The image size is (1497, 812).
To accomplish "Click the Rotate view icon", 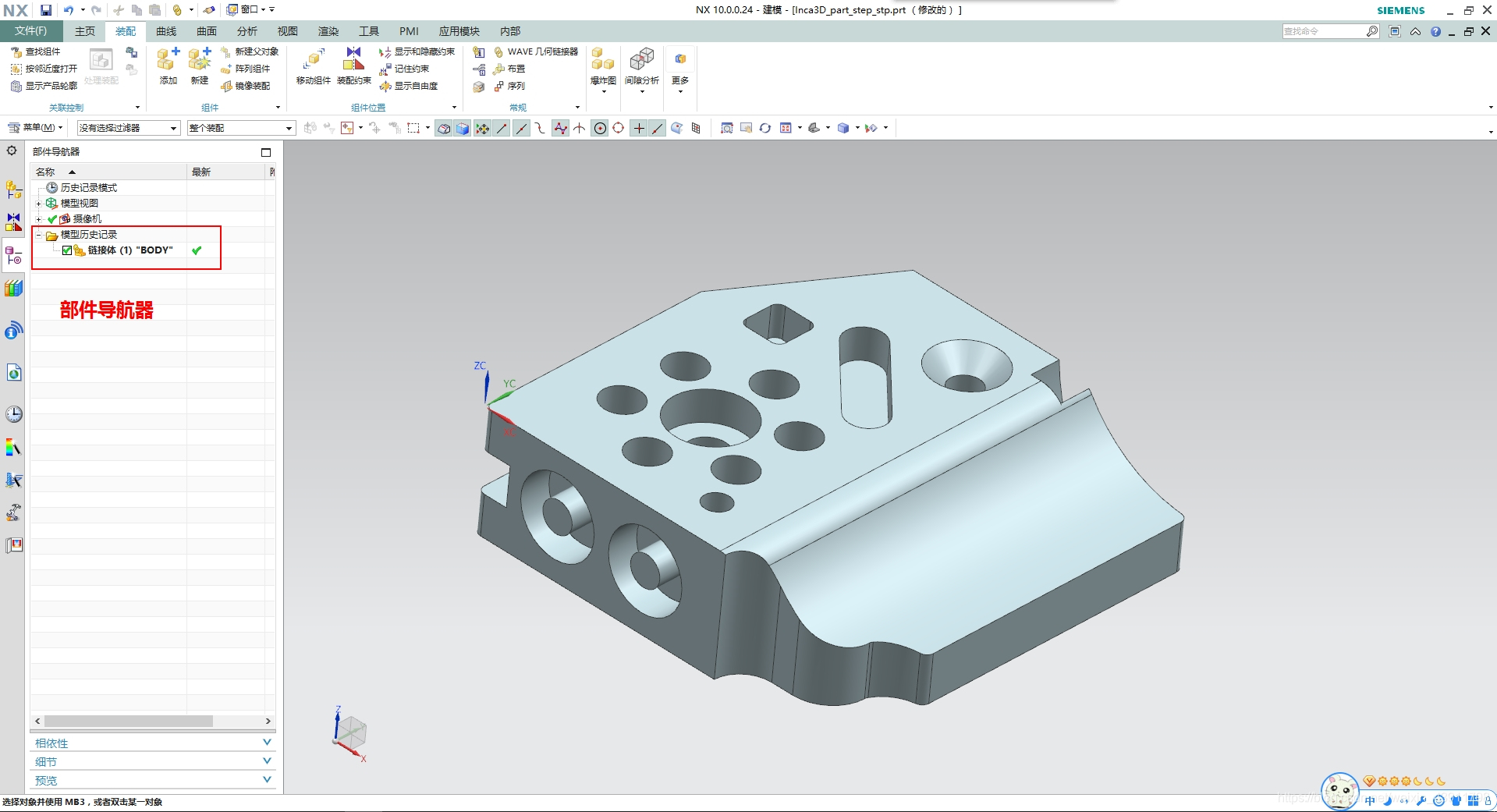I will [x=765, y=128].
